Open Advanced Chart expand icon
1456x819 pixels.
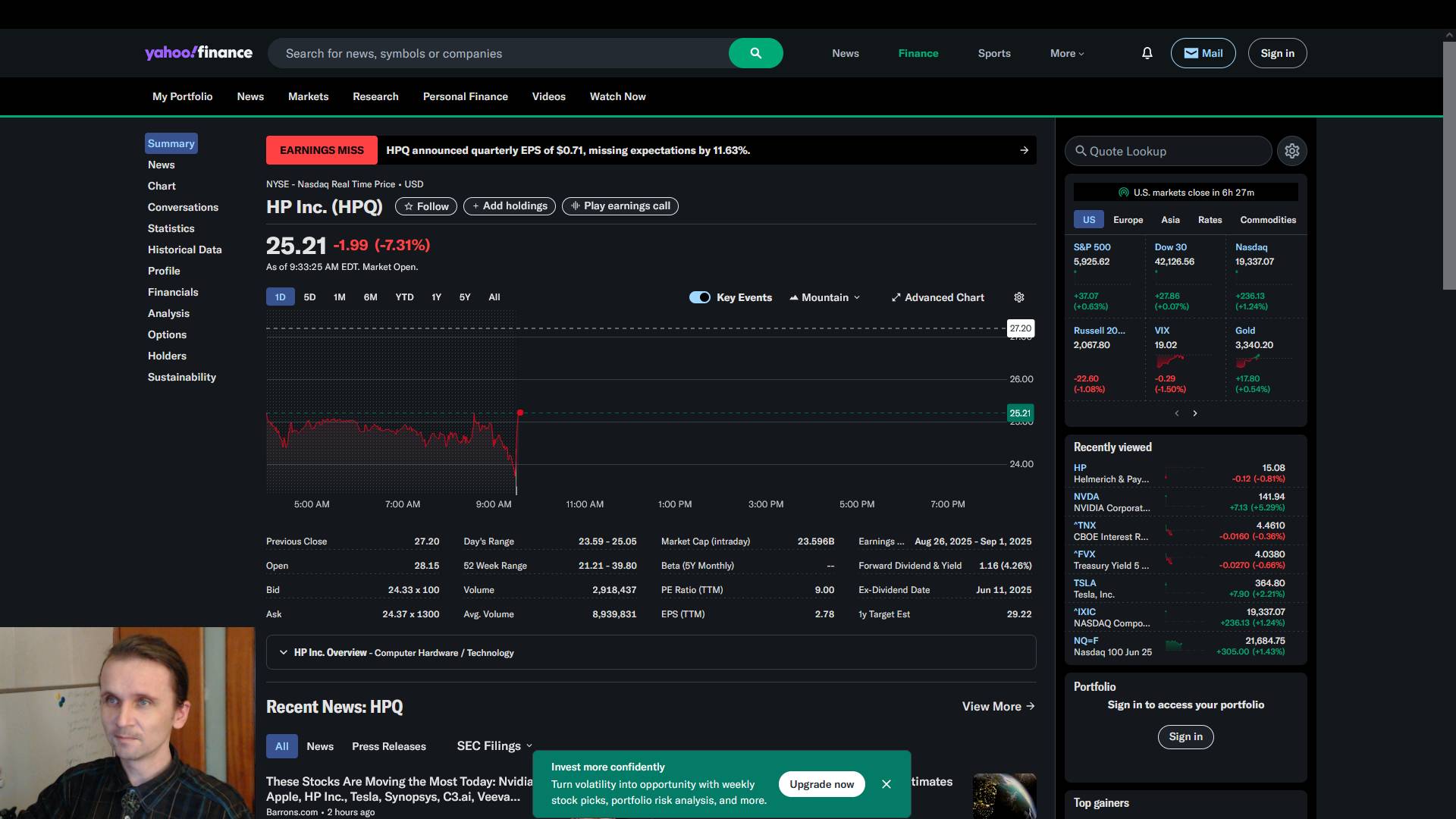(x=896, y=297)
